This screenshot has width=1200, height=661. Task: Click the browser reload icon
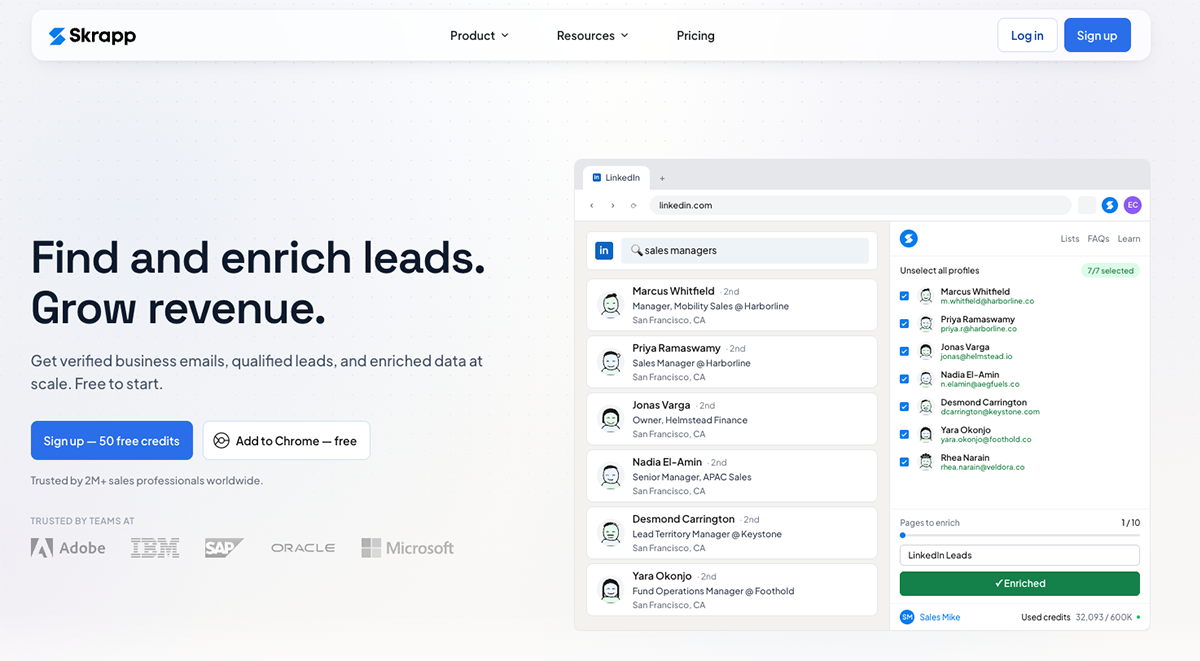(x=633, y=205)
